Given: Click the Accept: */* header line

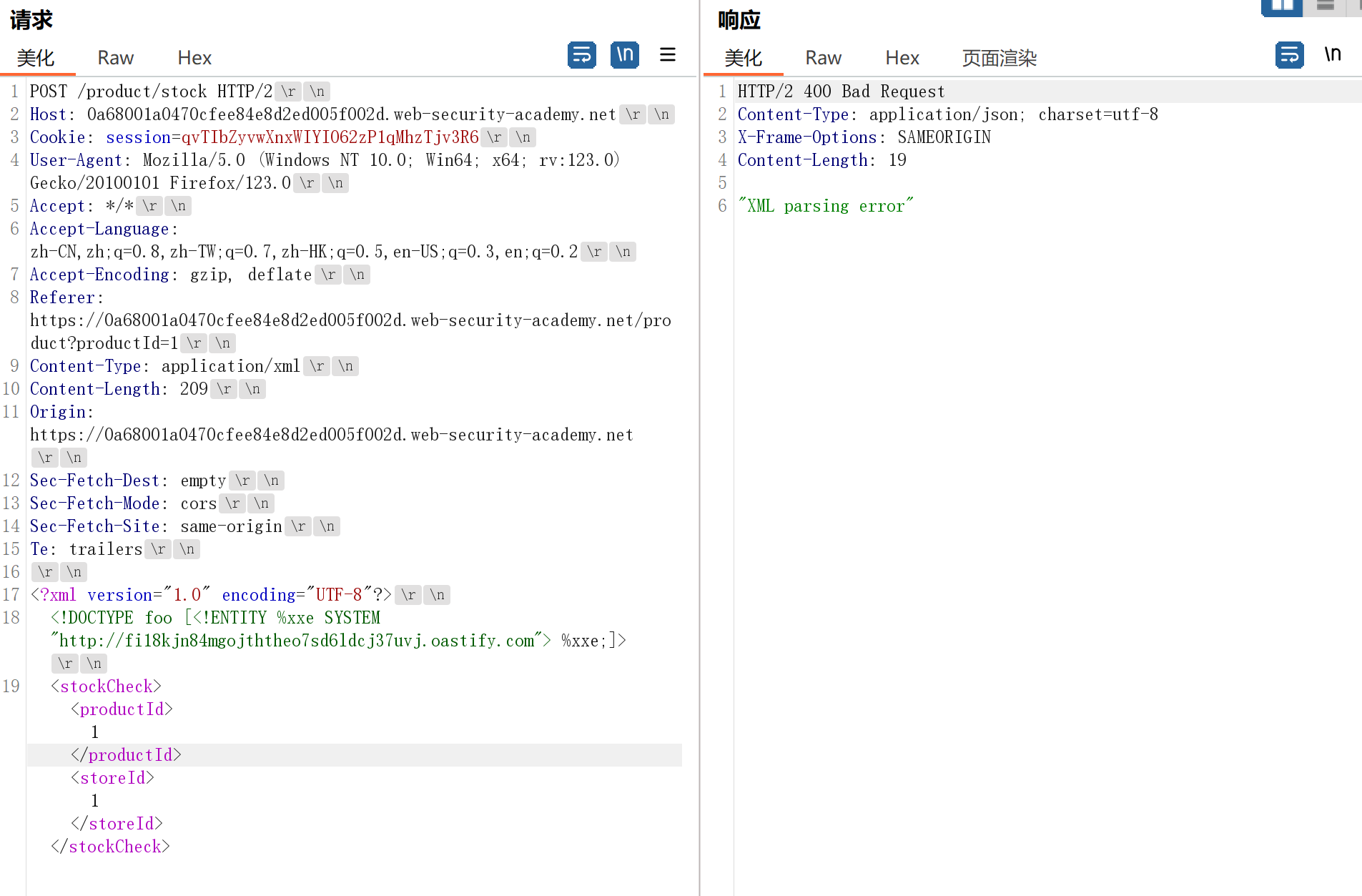Looking at the screenshot, I should (x=82, y=206).
